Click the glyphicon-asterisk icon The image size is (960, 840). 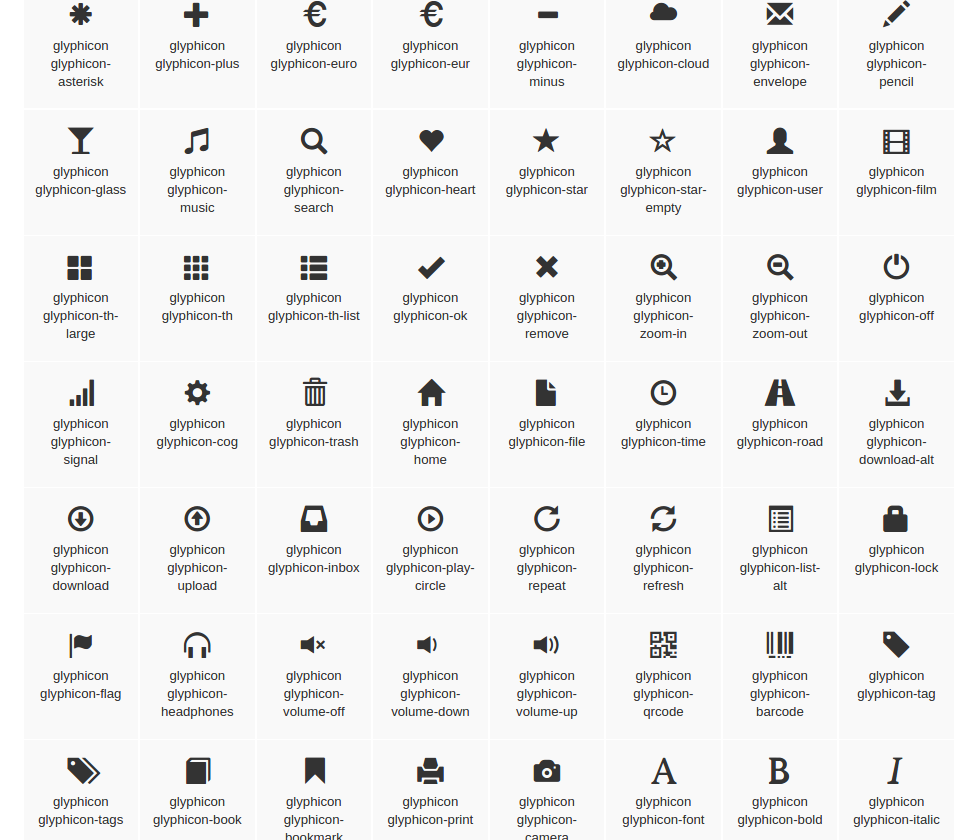(80, 14)
